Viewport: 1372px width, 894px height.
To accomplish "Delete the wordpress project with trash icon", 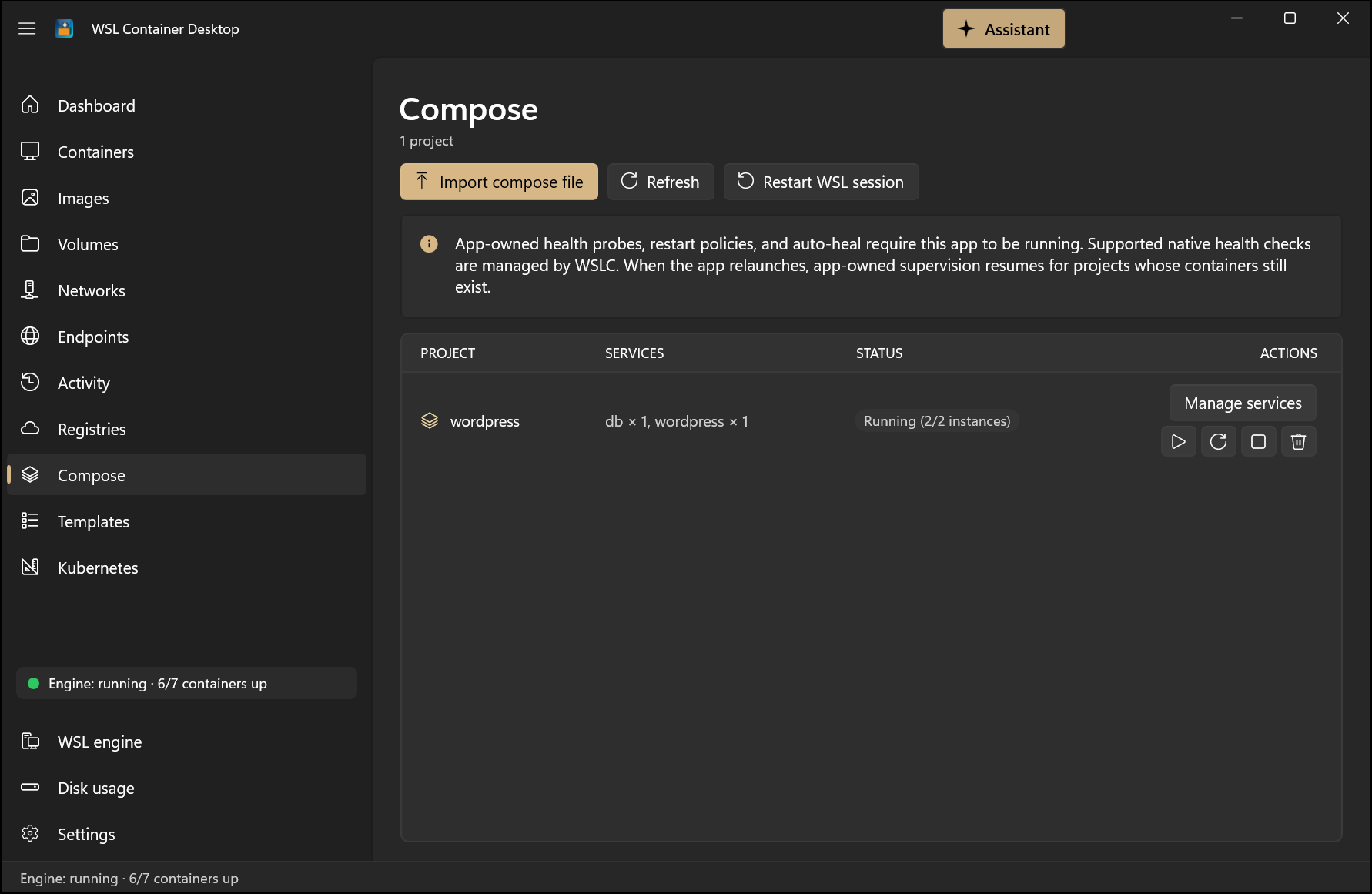I will click(1298, 441).
